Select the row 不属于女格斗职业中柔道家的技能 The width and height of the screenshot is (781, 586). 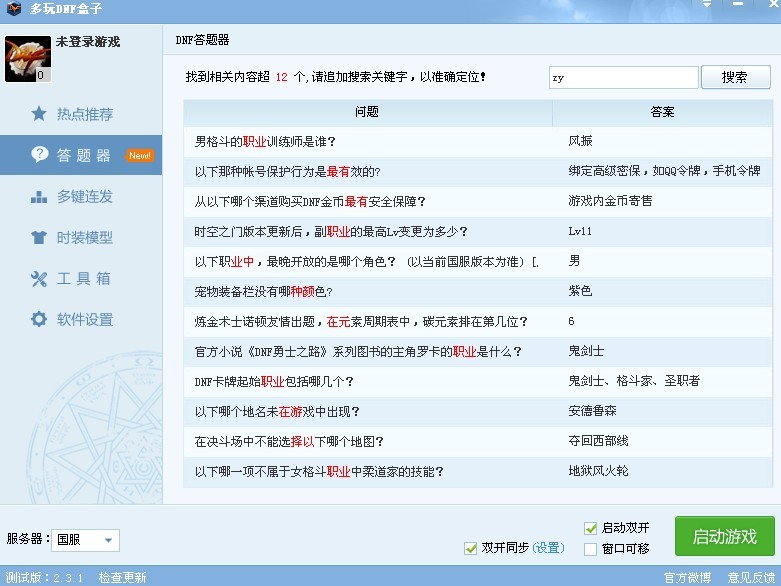(x=478, y=471)
